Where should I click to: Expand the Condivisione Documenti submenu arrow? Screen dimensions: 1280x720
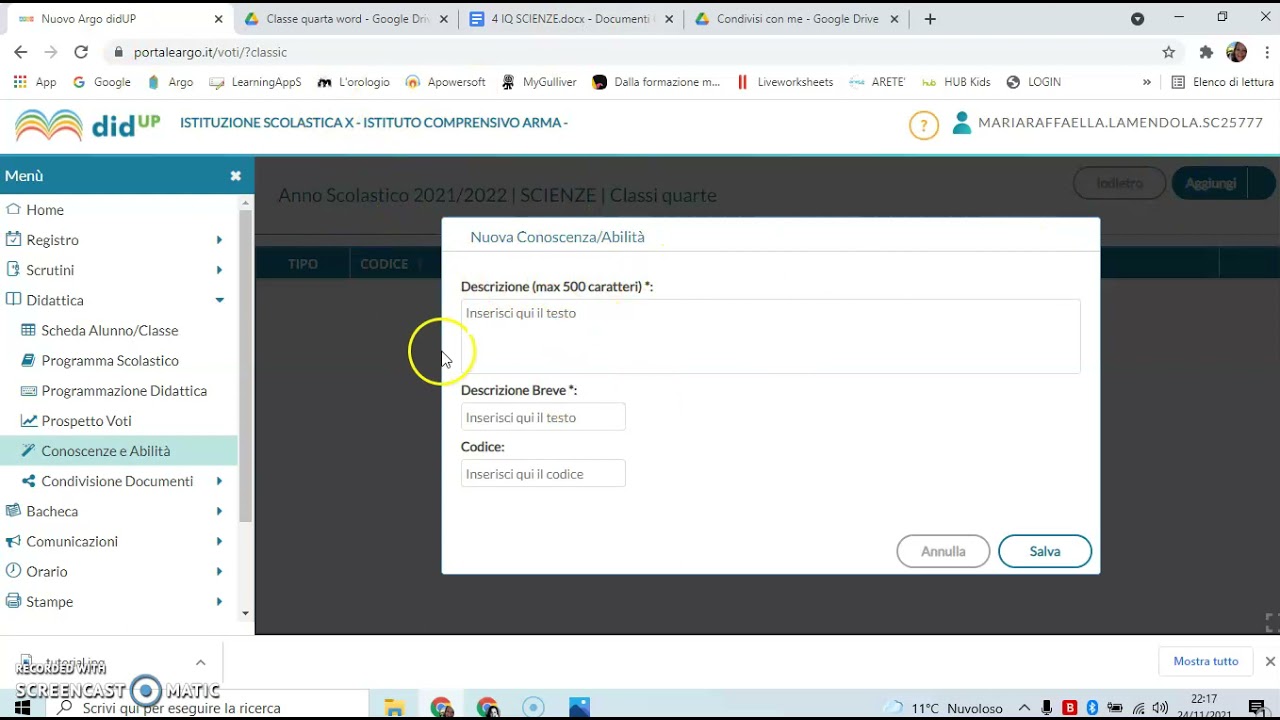[x=219, y=481]
